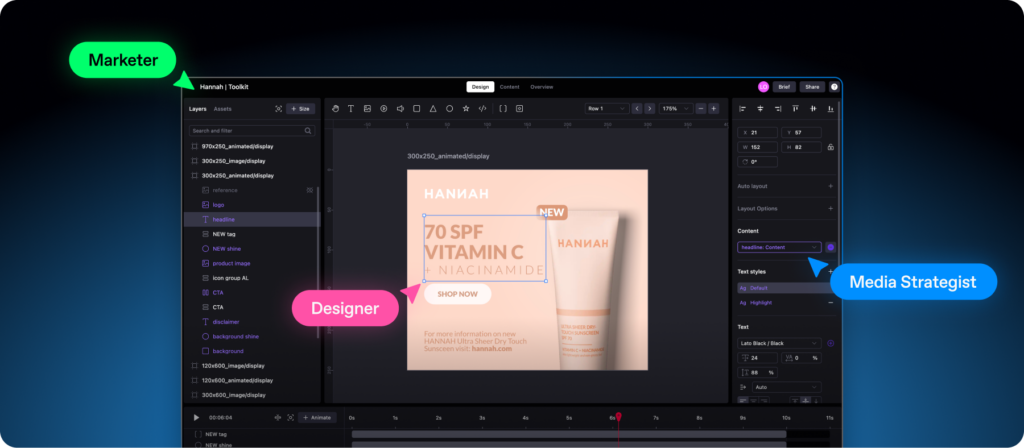This screenshot has height=448, width=1024.
Task: Expand the Layout Options section
Action: [830, 209]
